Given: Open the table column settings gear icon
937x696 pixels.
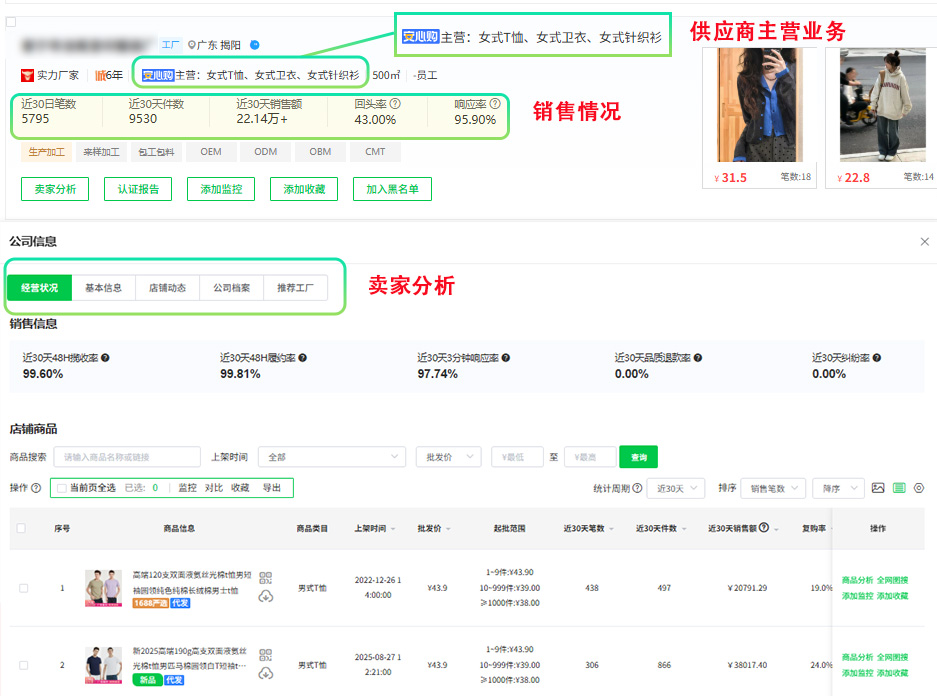Looking at the screenshot, I should click(919, 488).
